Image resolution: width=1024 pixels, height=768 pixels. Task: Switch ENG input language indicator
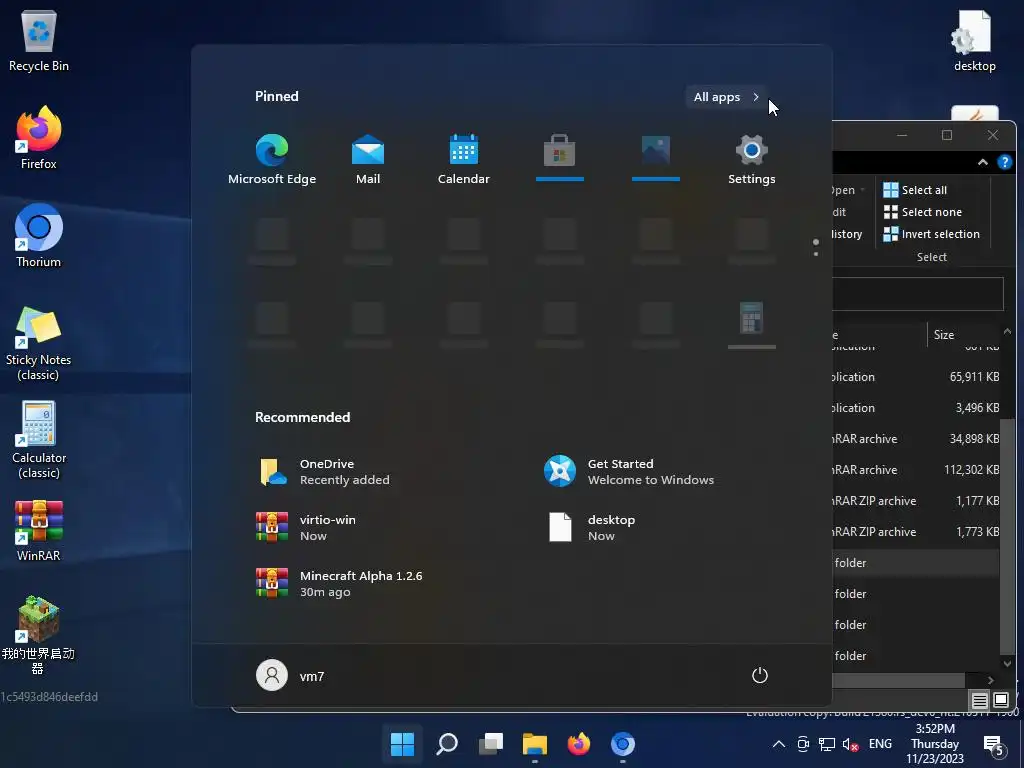(880, 744)
